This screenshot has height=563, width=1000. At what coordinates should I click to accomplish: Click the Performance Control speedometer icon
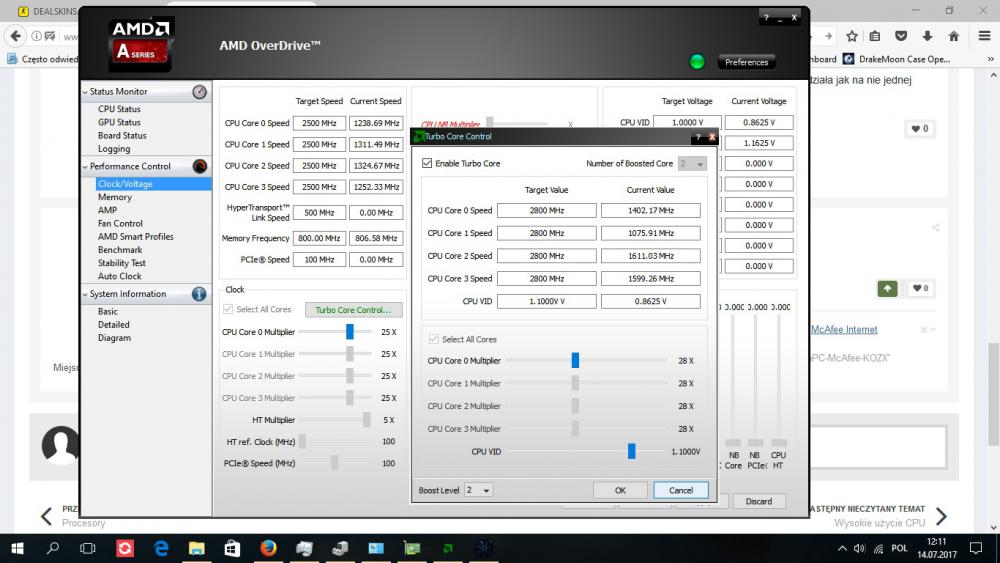point(199,166)
